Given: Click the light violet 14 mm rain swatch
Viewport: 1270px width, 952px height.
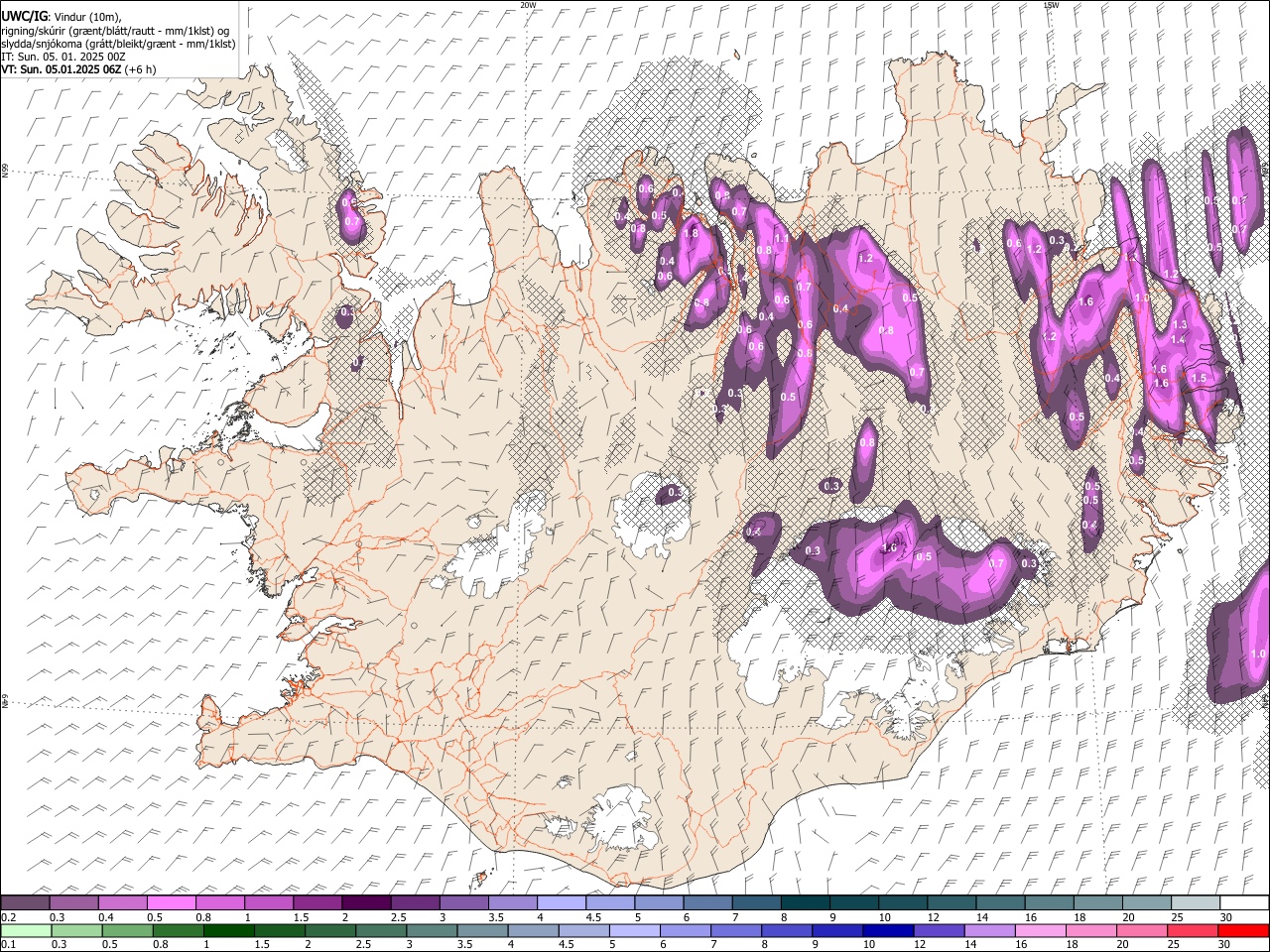Looking at the screenshot, I should pos(990,930).
